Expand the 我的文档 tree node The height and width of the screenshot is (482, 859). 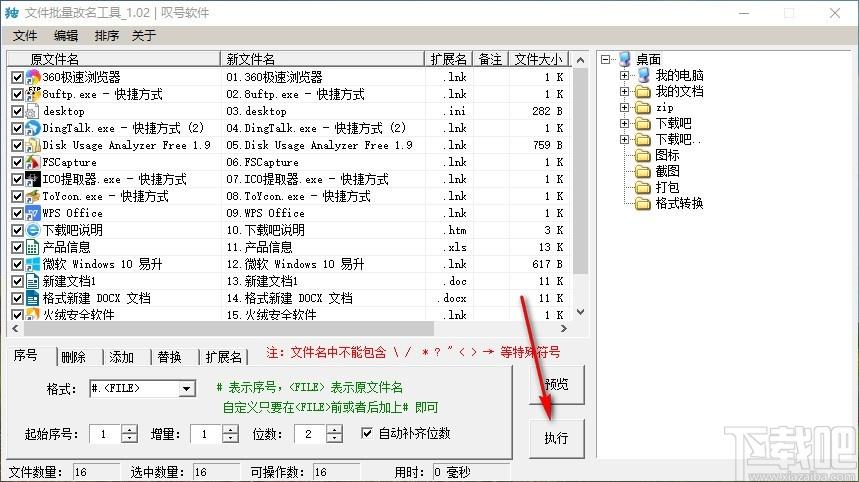(x=625, y=91)
